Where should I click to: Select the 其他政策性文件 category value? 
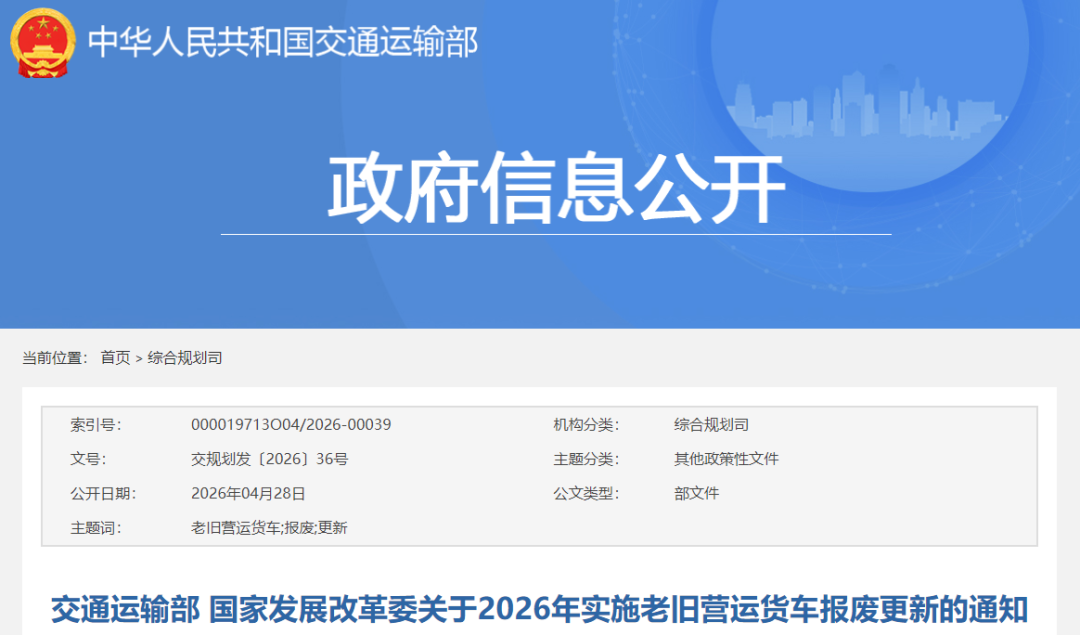pyautogui.click(x=724, y=459)
